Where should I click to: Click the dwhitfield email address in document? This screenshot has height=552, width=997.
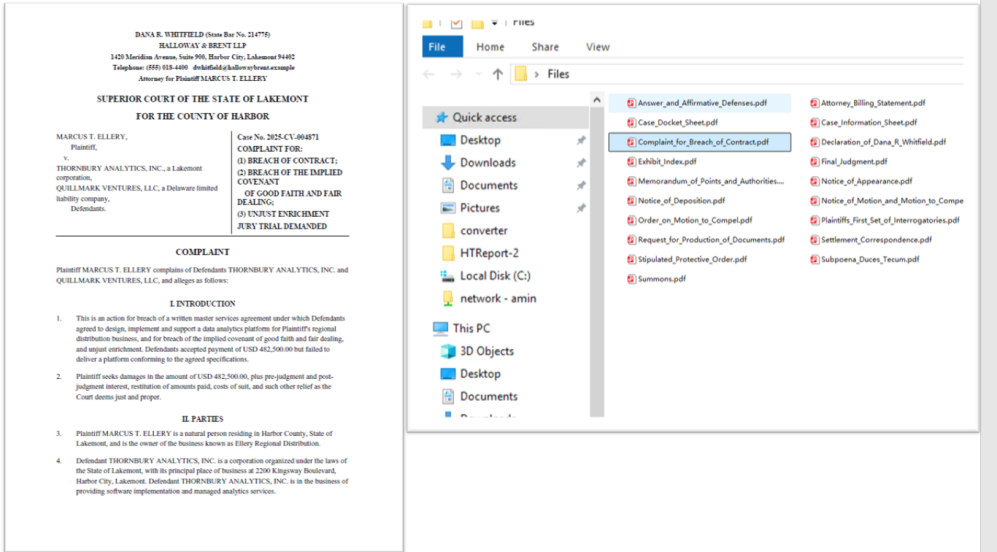click(244, 67)
